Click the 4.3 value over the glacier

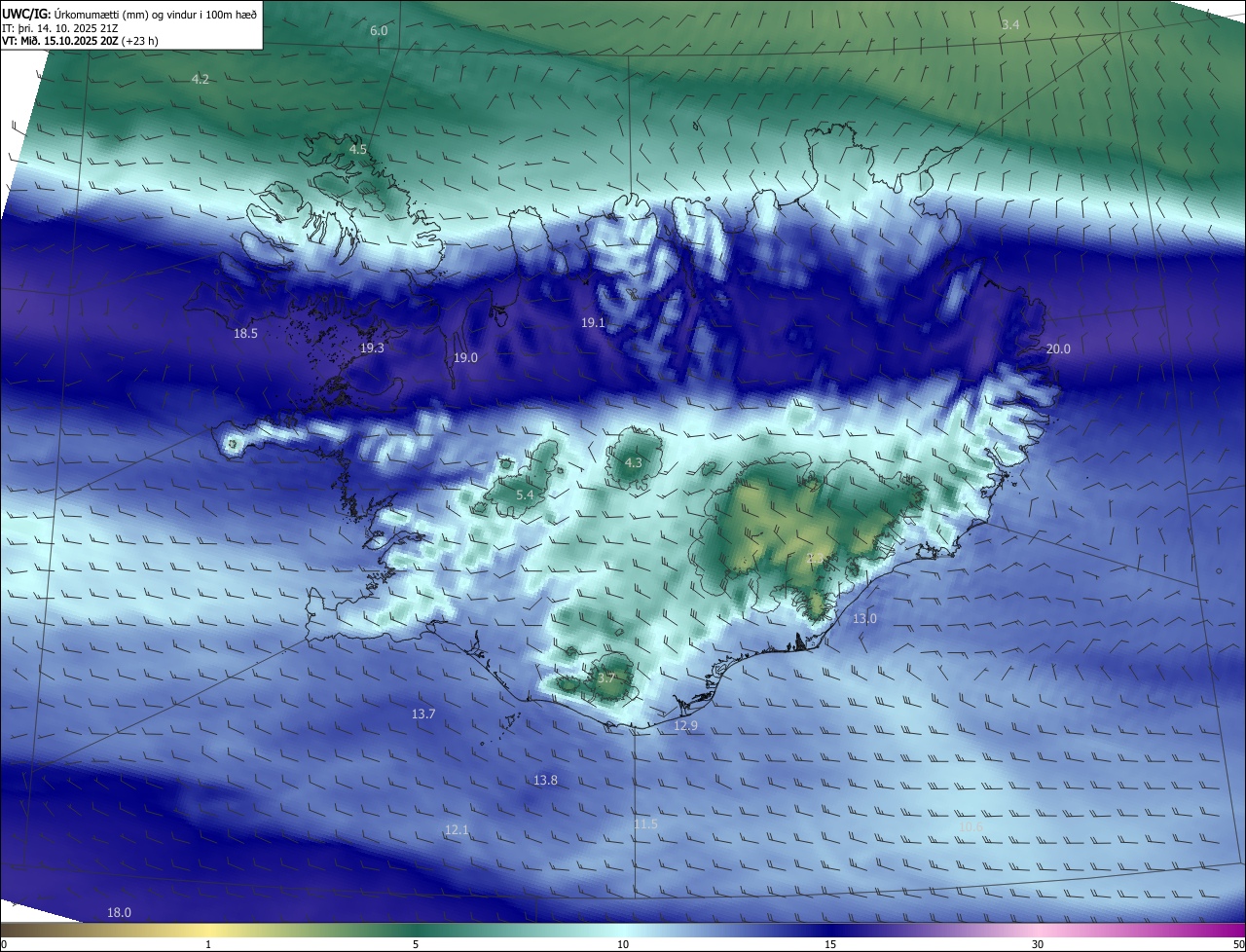pos(634,463)
